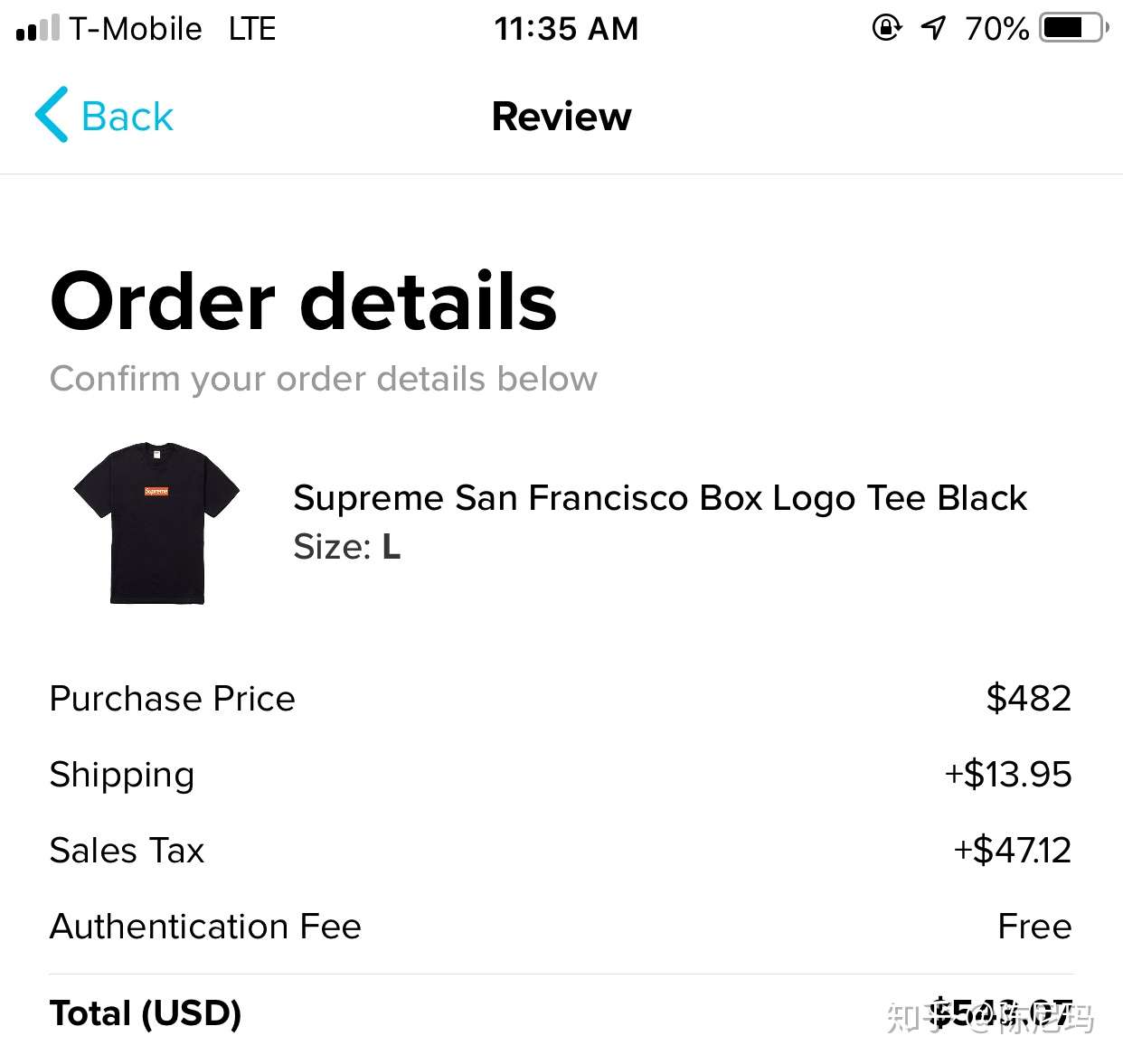Tap the Back chevron arrow
The image size is (1123, 1064).
click(x=52, y=115)
